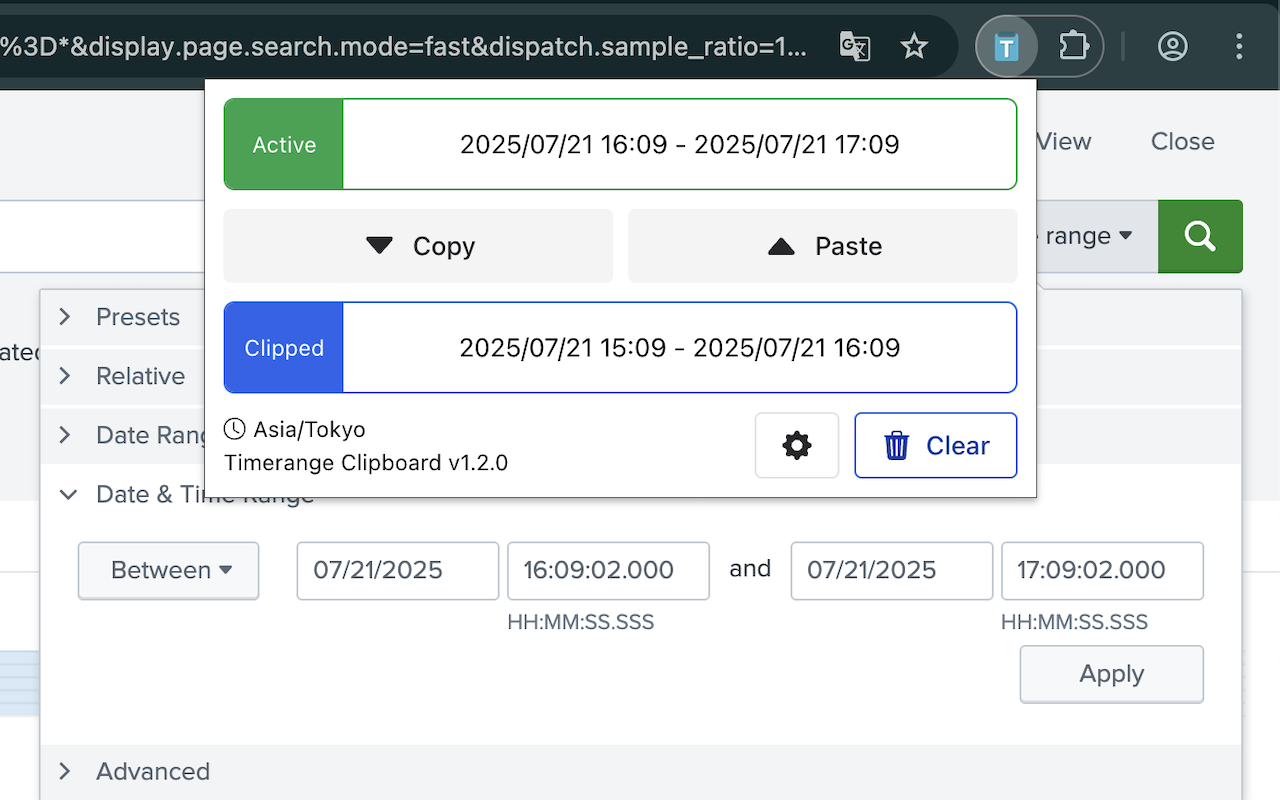Apply the selected time range
The width and height of the screenshot is (1280, 800).
click(1111, 674)
